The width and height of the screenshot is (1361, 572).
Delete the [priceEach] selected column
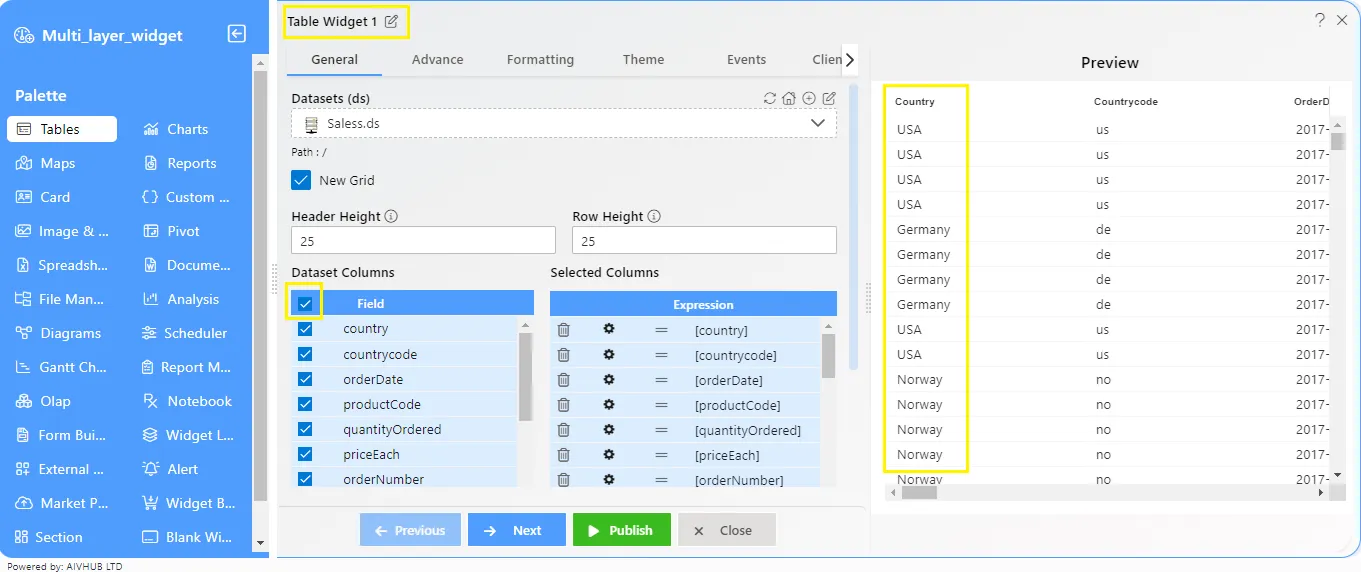click(564, 455)
